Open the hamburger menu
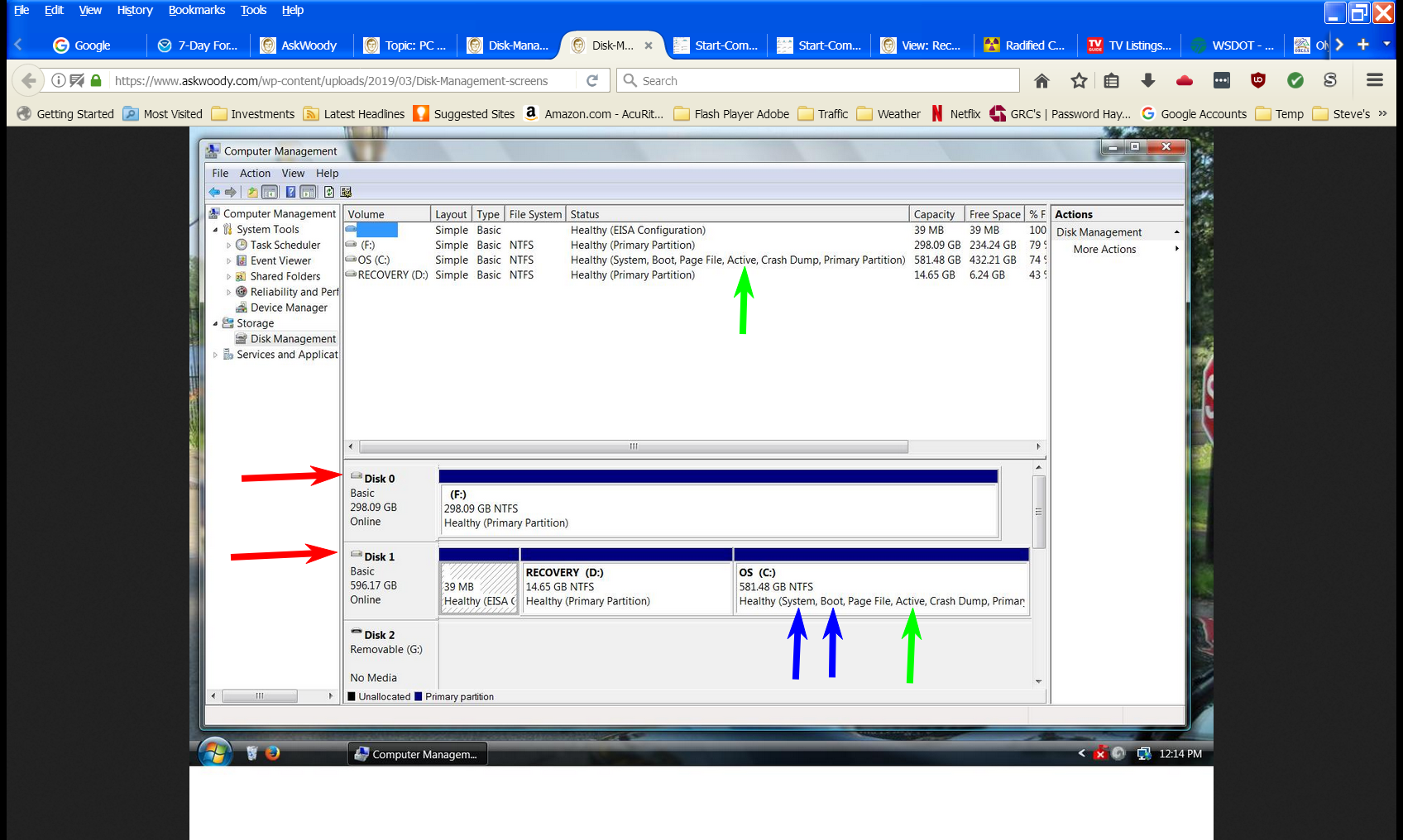Viewport: 1403px width, 840px height. 1374,81
